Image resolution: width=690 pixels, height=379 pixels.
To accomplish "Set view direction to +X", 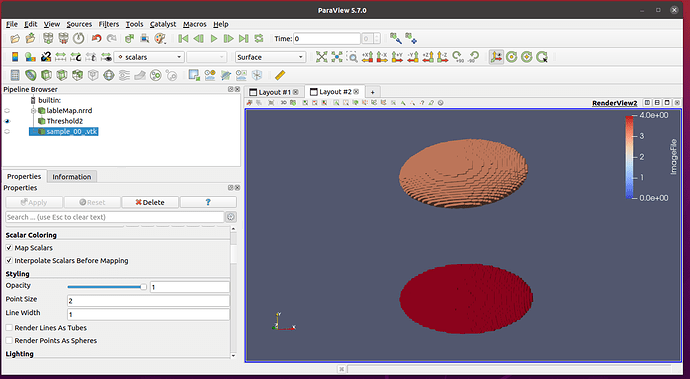I will coord(367,57).
